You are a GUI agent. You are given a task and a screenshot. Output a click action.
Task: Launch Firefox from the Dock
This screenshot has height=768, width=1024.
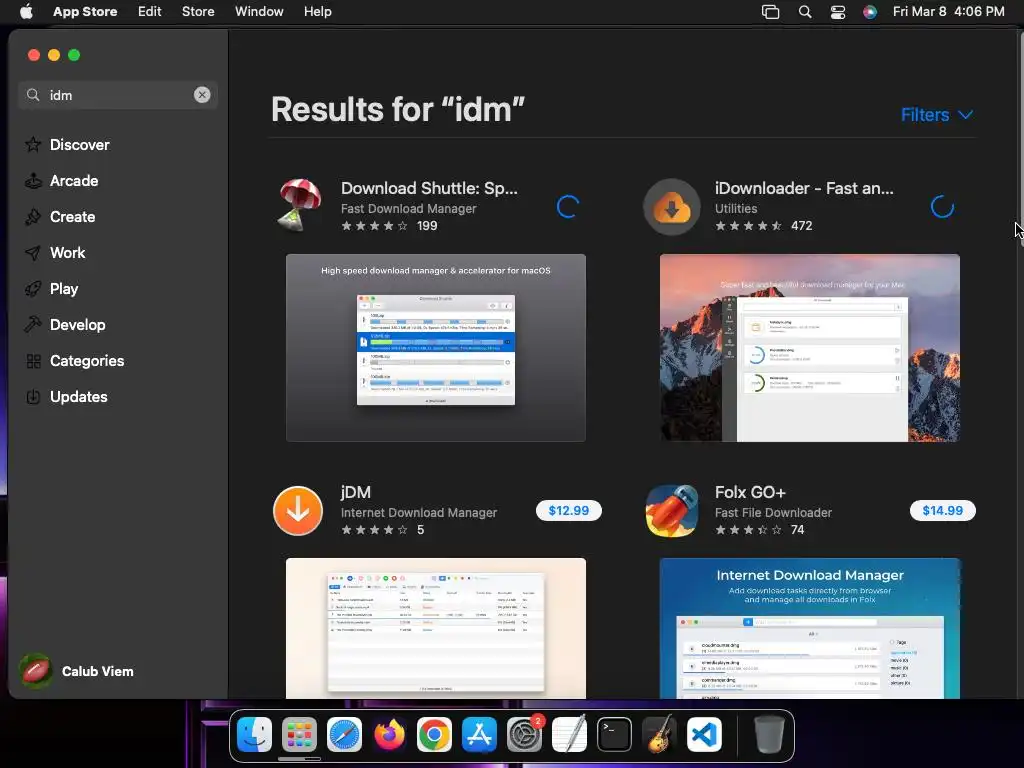pos(389,735)
